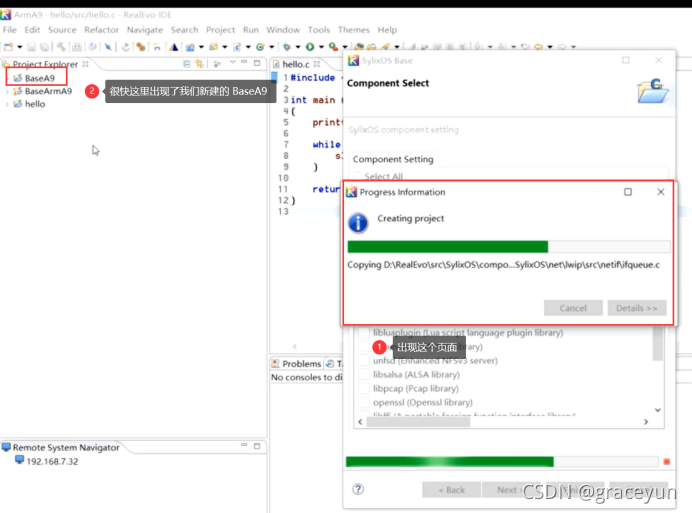Image resolution: width=692 pixels, height=513 pixels.
Task: Click Link with Editor in Project Explorer
Action: [x=199, y=64]
